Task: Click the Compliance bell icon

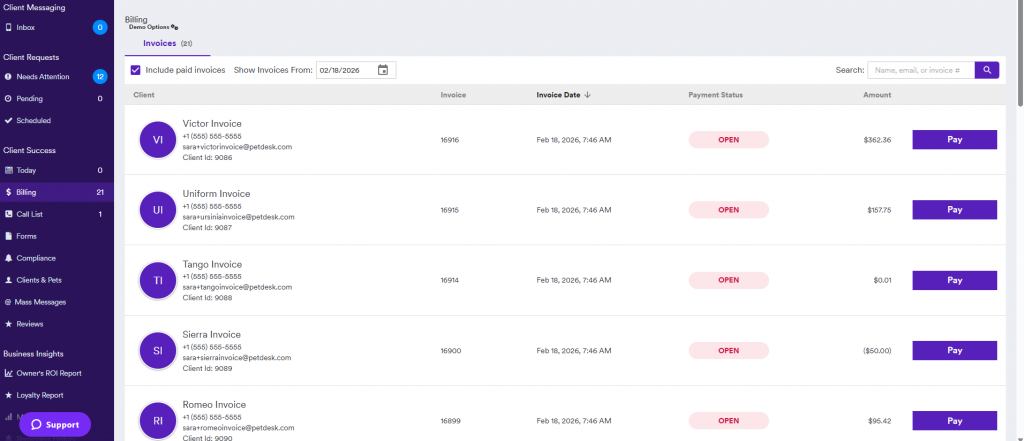Action: 8,258
